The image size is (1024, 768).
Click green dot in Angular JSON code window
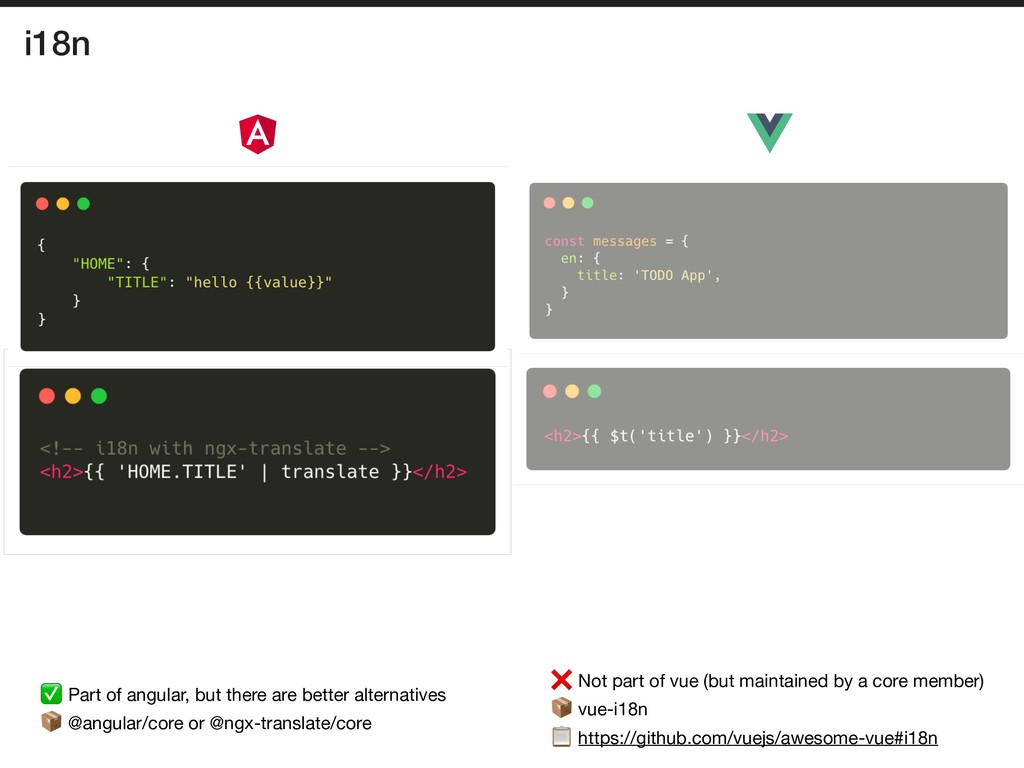tap(84, 204)
